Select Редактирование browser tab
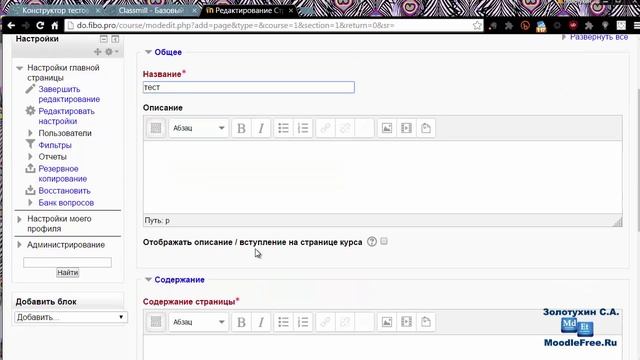 pyautogui.click(x=248, y=10)
